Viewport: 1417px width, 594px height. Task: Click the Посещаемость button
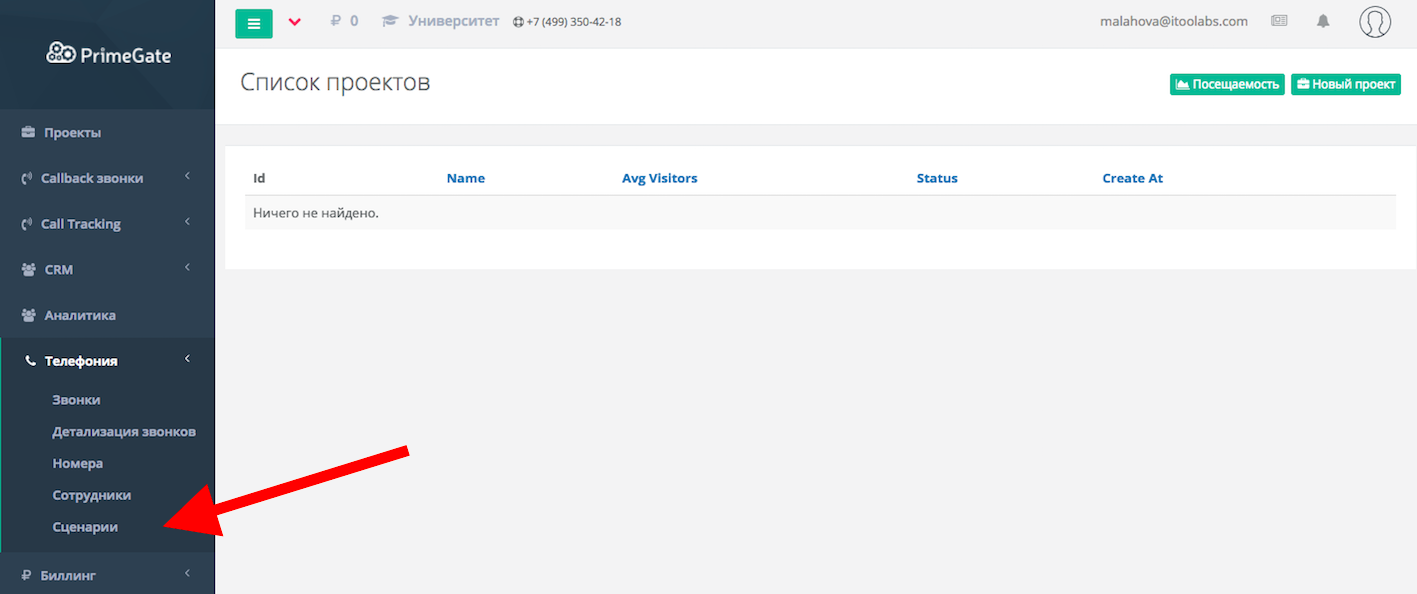[x=1227, y=85]
